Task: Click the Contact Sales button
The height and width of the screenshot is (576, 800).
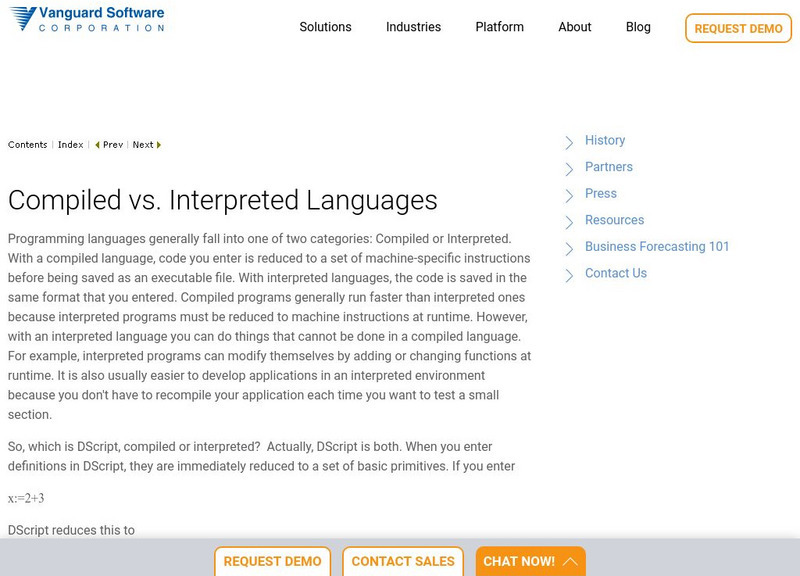Action: point(403,562)
